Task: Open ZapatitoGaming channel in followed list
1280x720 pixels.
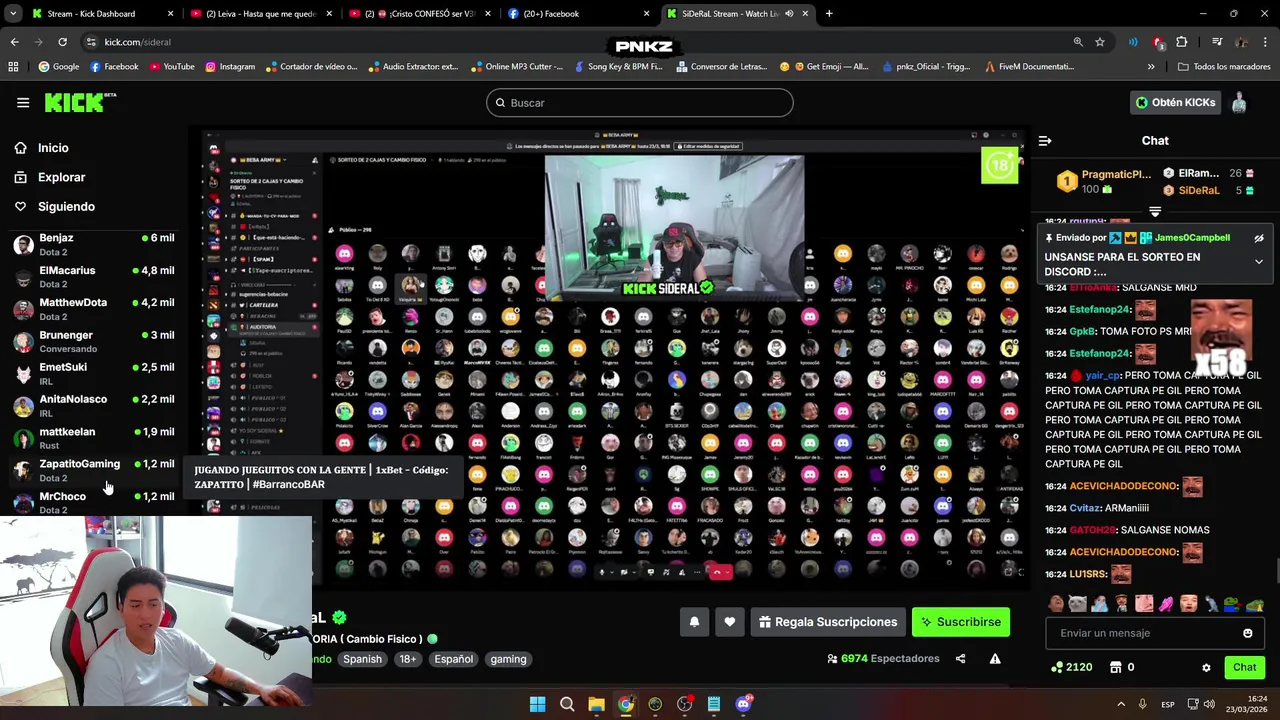Action: [x=94, y=470]
